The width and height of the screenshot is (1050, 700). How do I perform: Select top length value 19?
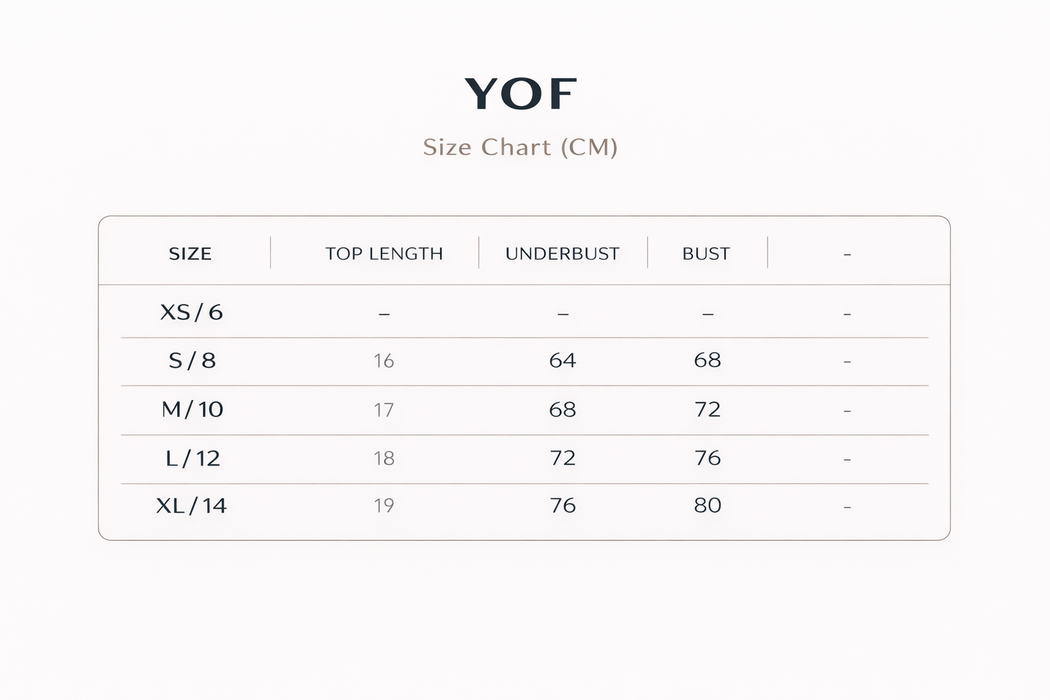tap(384, 506)
